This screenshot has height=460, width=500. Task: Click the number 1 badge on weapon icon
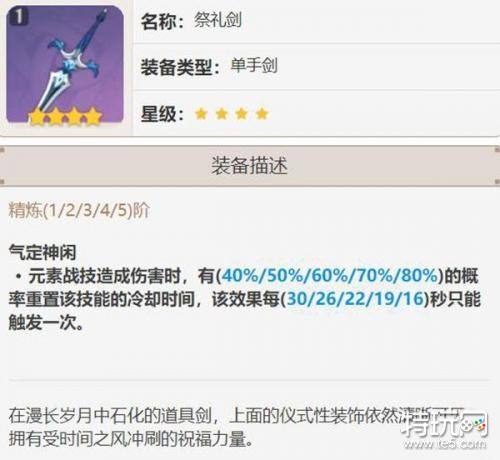tap(19, 17)
